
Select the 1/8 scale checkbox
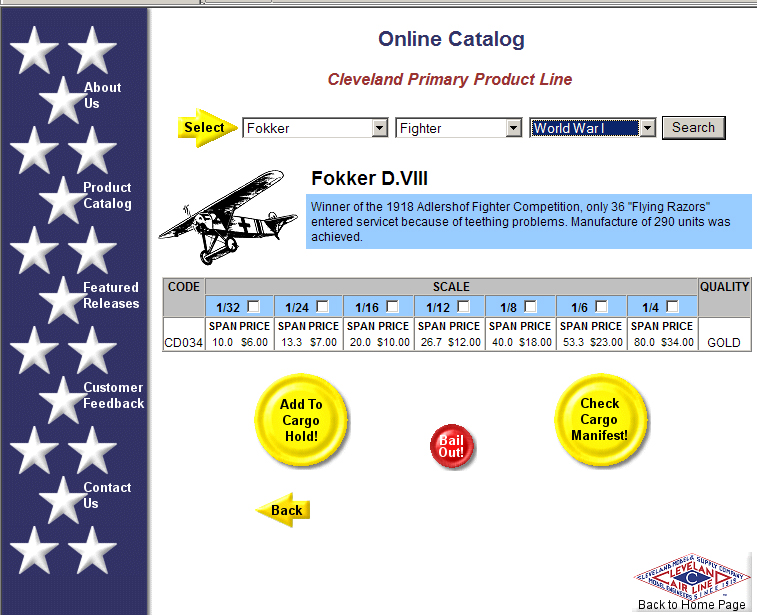[531, 306]
